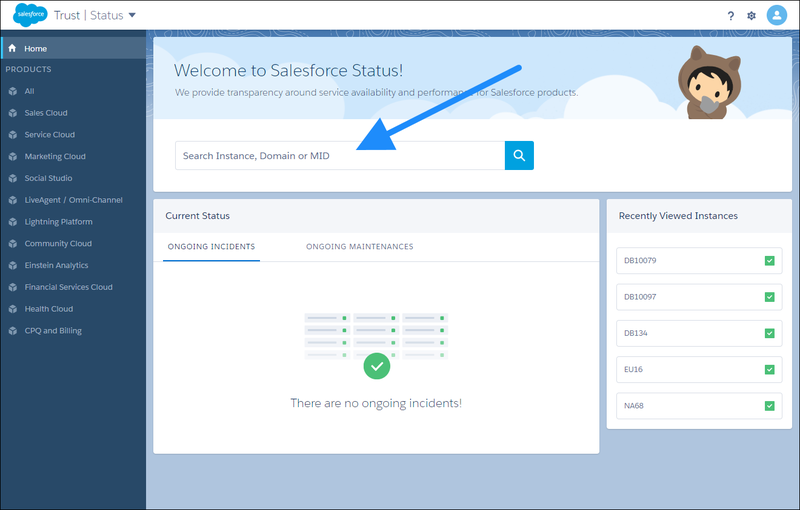
Task: Switch to the Ongoing Incidents tab
Action: [x=211, y=247]
